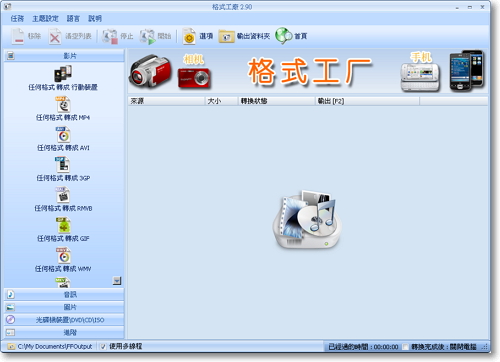This screenshot has width=500, height=362.
Task: Click the Picture panel header icon
Action: tap(11, 307)
